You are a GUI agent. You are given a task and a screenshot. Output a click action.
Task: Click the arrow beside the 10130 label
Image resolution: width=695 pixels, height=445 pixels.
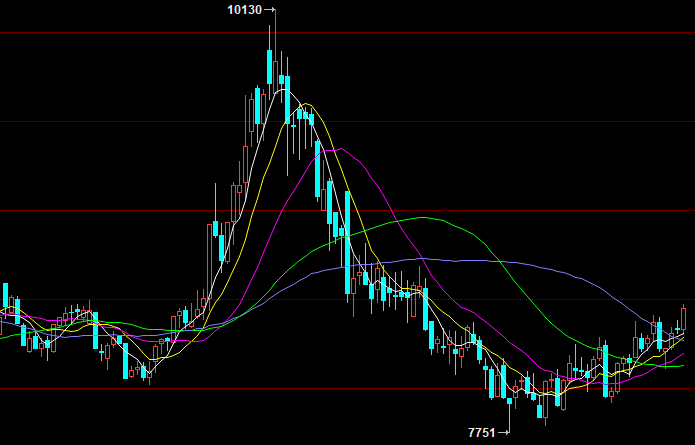tap(268, 9)
